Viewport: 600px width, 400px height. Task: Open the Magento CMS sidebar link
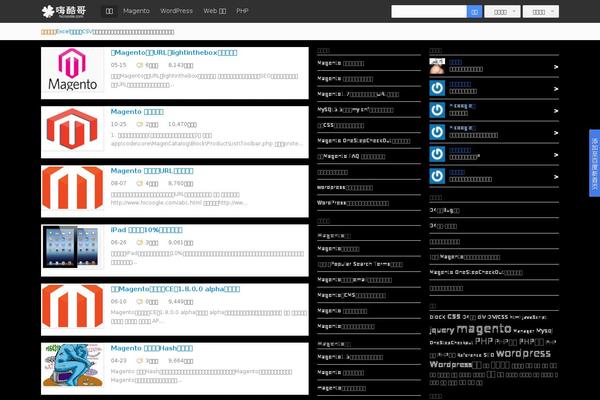[351, 295]
